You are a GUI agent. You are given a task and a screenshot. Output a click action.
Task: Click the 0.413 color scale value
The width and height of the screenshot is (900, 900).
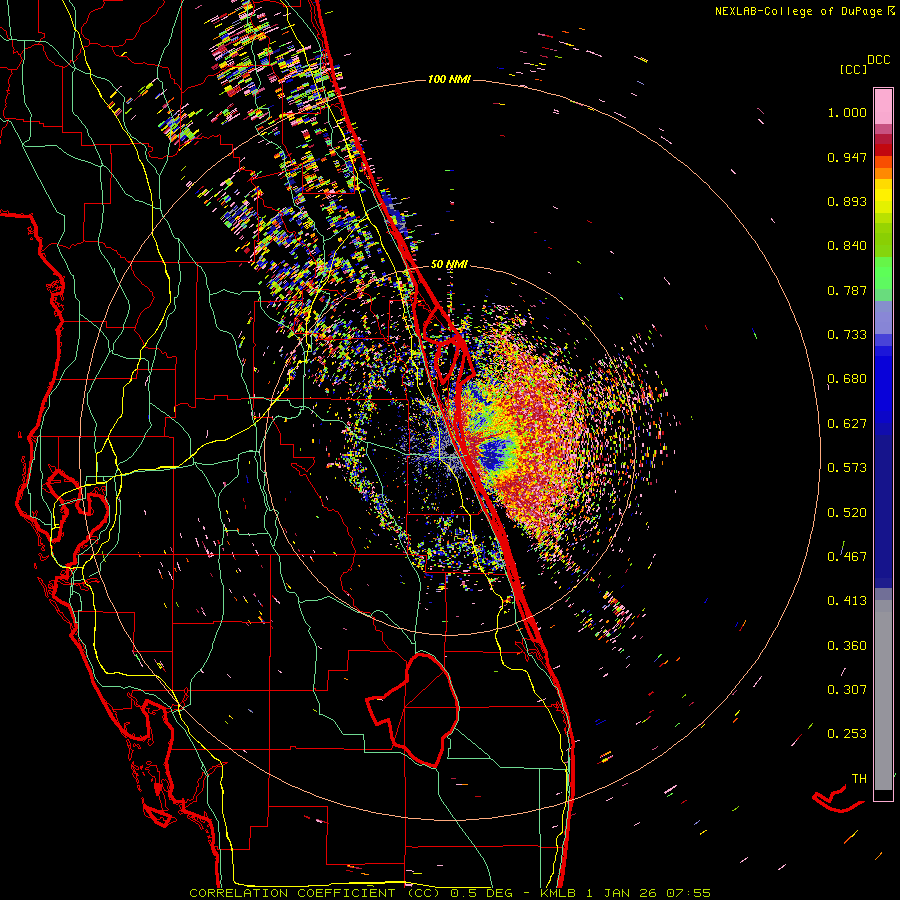tap(847, 601)
